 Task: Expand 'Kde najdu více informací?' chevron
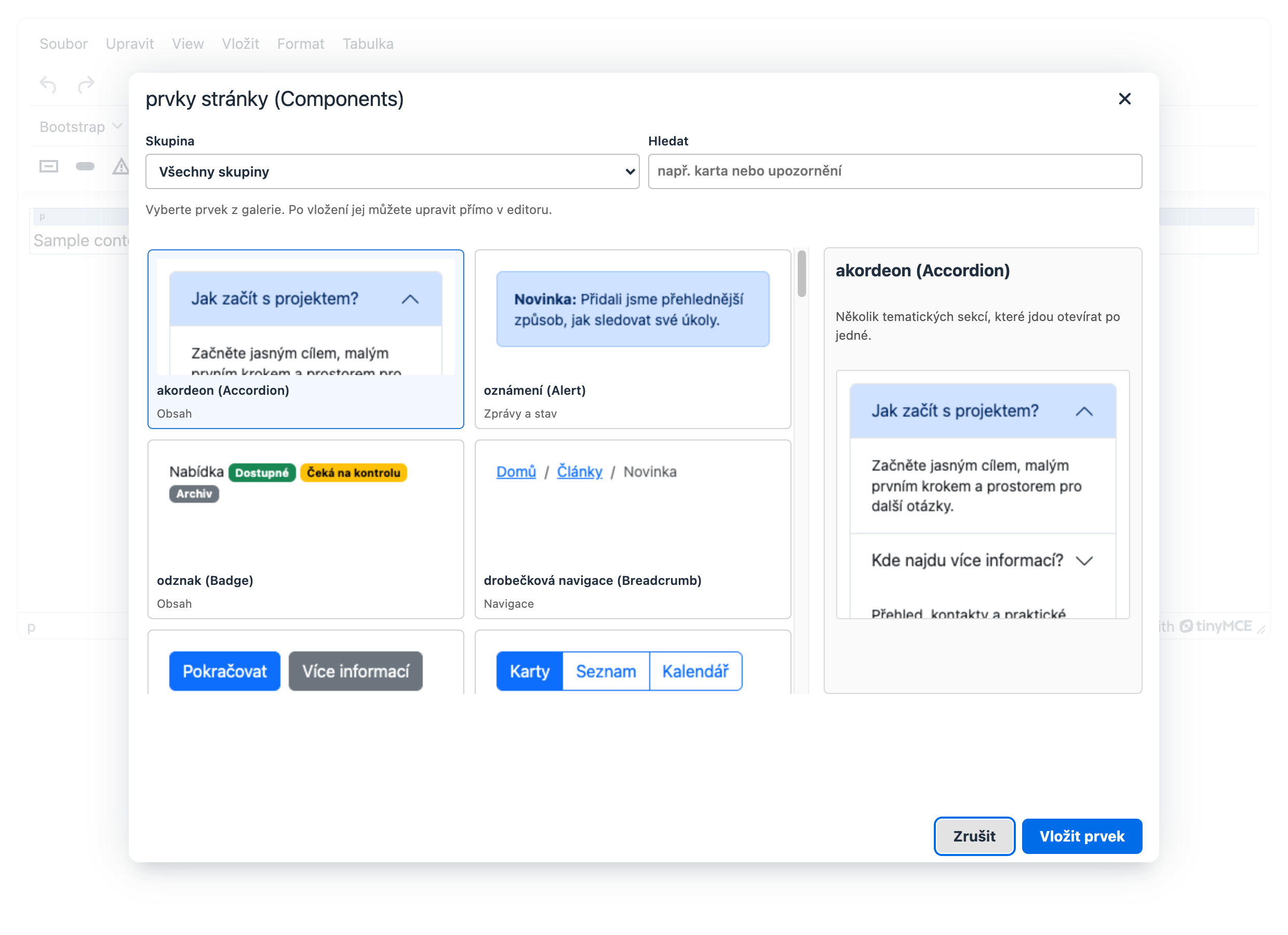coord(1084,561)
